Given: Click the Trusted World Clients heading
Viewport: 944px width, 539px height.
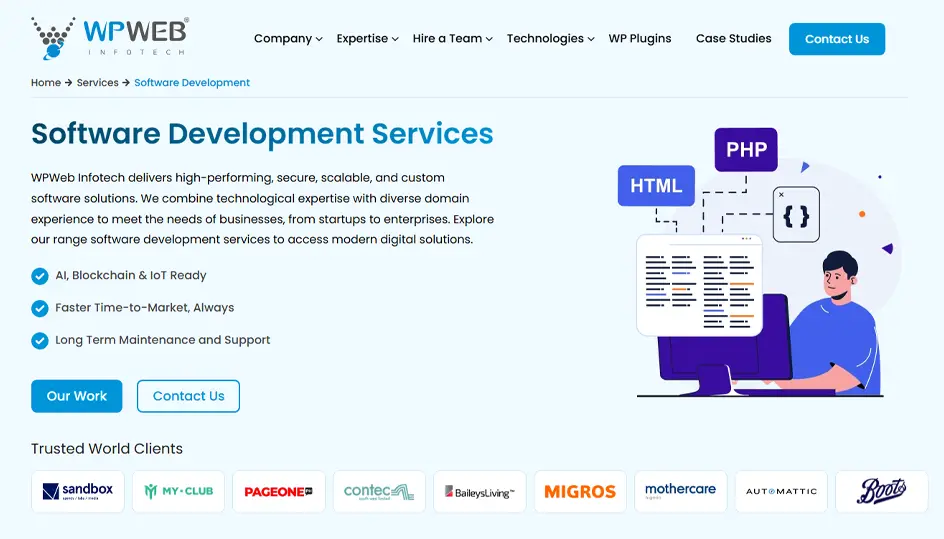Looking at the screenshot, I should pyautogui.click(x=107, y=449).
